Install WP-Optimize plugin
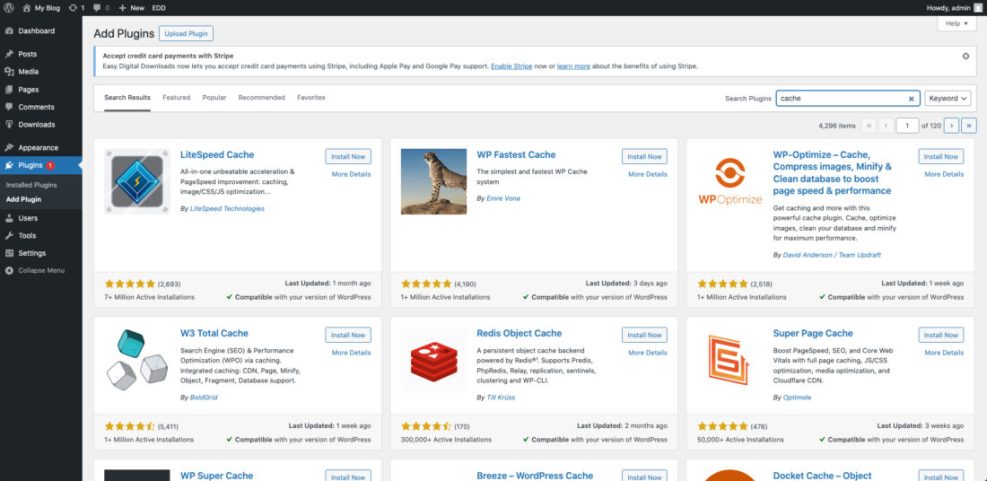 941,156
